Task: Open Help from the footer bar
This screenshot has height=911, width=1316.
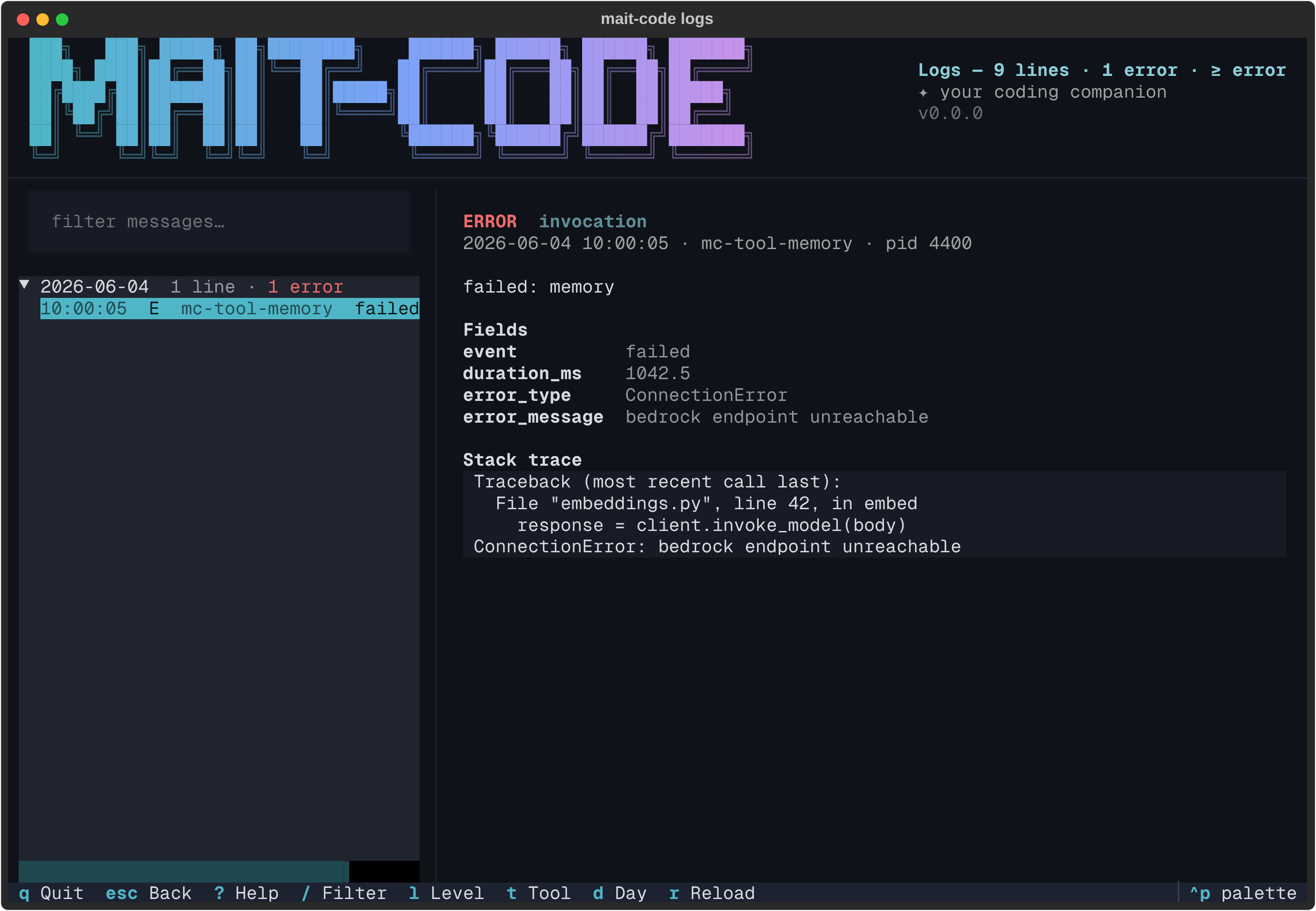Action: pos(246,893)
